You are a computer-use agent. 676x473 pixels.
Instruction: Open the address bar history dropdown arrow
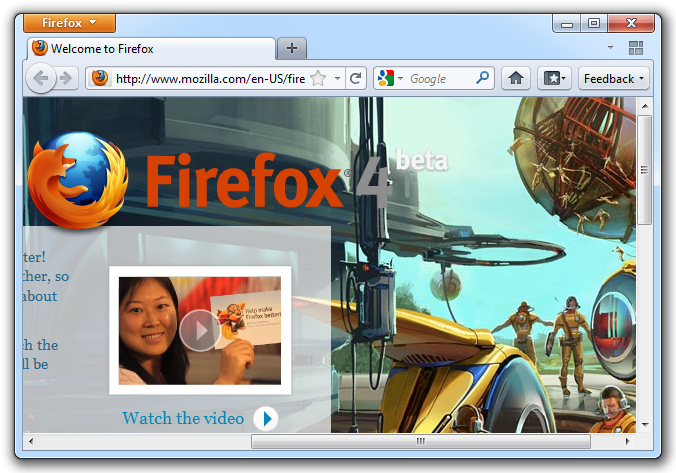tap(338, 78)
